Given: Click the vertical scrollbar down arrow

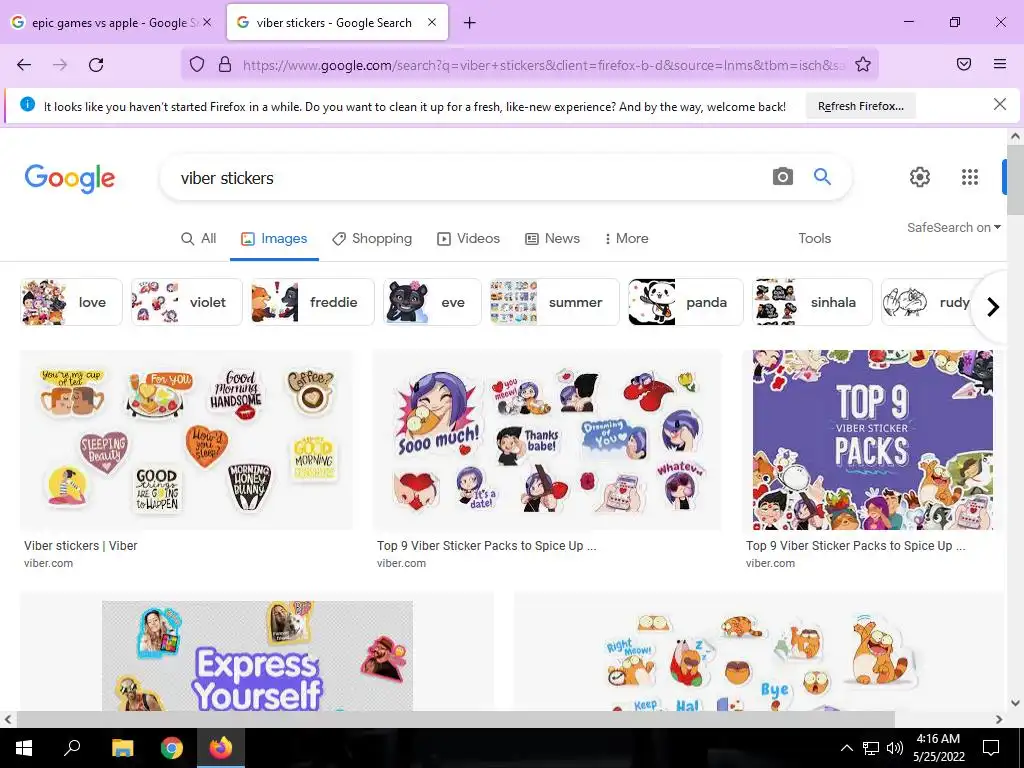Looking at the screenshot, I should pyautogui.click(x=1015, y=703).
